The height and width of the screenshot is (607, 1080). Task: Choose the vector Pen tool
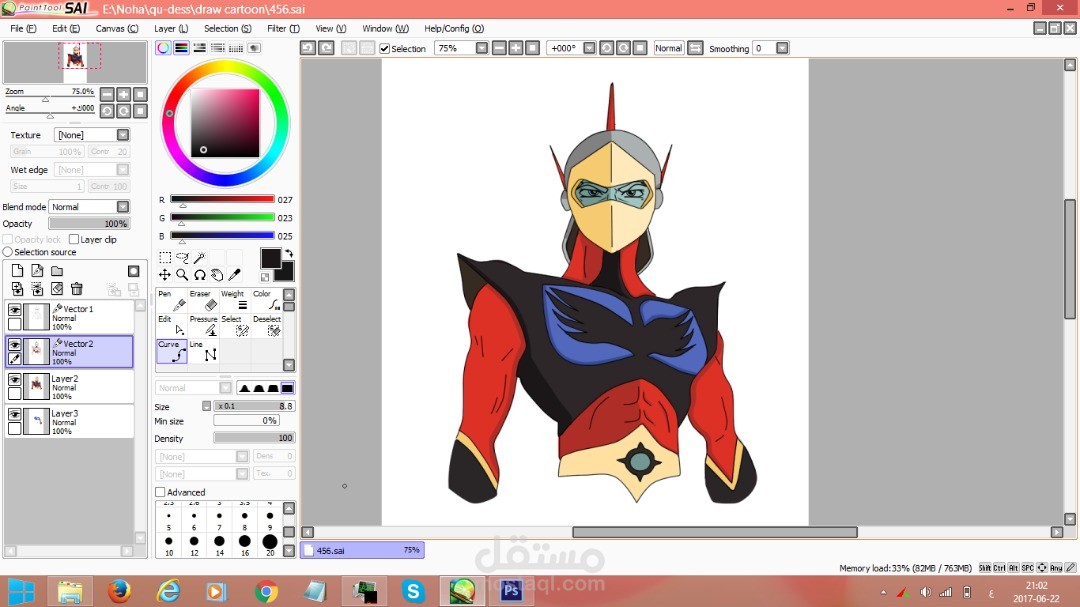pyautogui.click(x=172, y=300)
